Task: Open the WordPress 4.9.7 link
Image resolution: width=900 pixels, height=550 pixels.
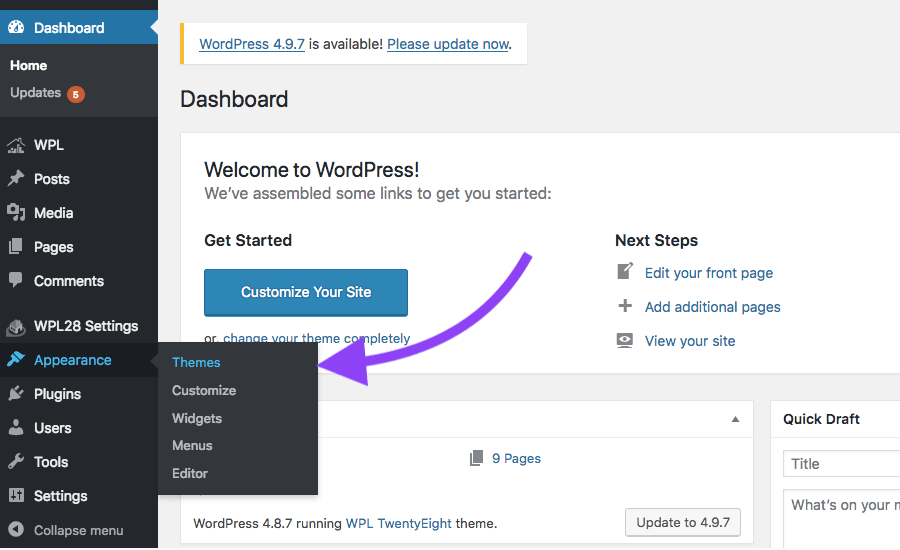Action: (252, 44)
